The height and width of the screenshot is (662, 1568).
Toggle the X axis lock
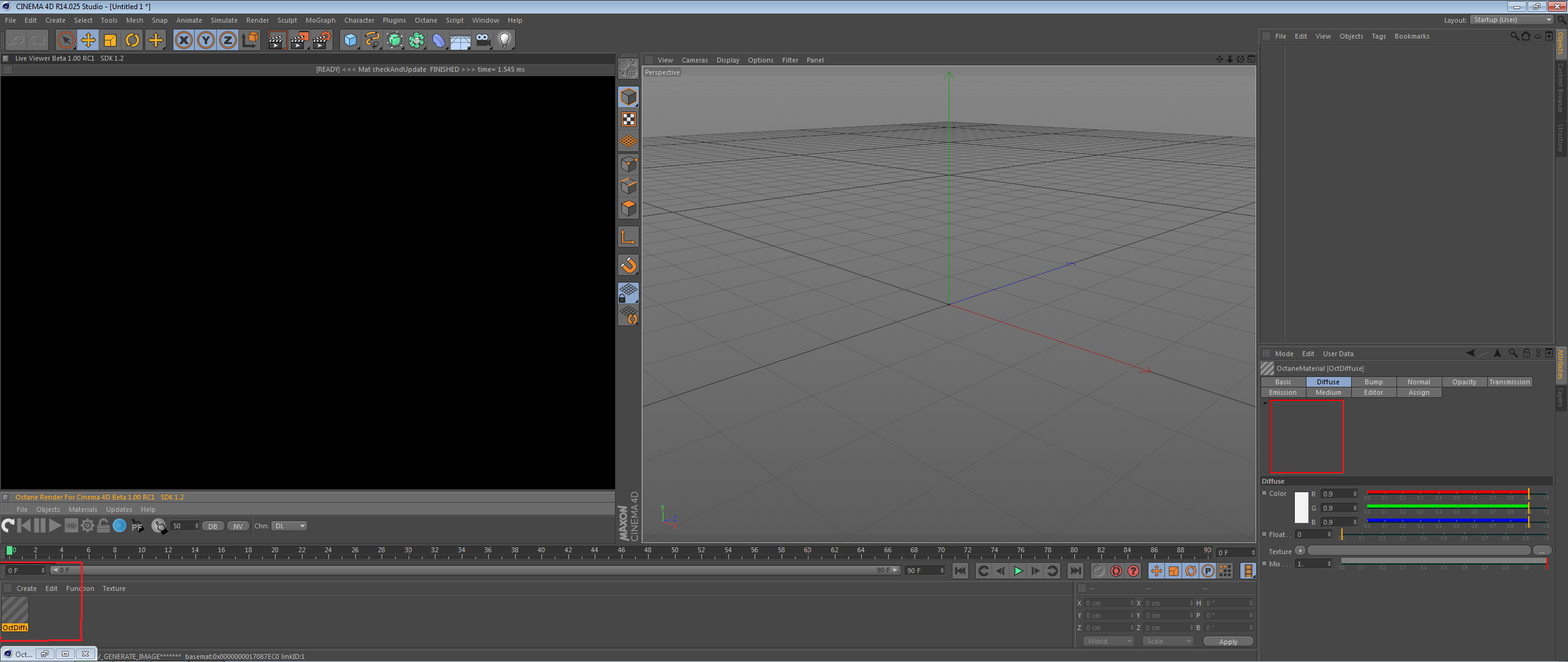click(x=183, y=40)
